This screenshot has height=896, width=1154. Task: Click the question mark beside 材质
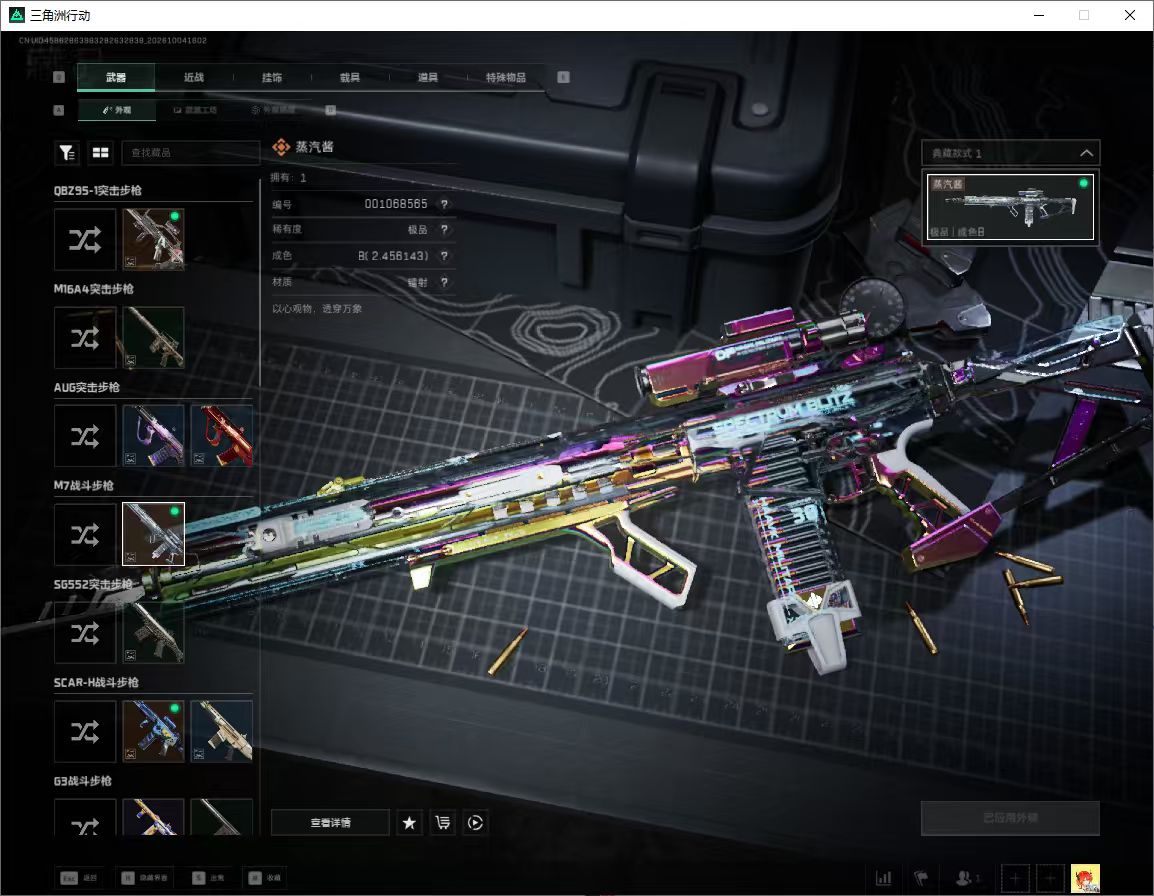point(444,282)
